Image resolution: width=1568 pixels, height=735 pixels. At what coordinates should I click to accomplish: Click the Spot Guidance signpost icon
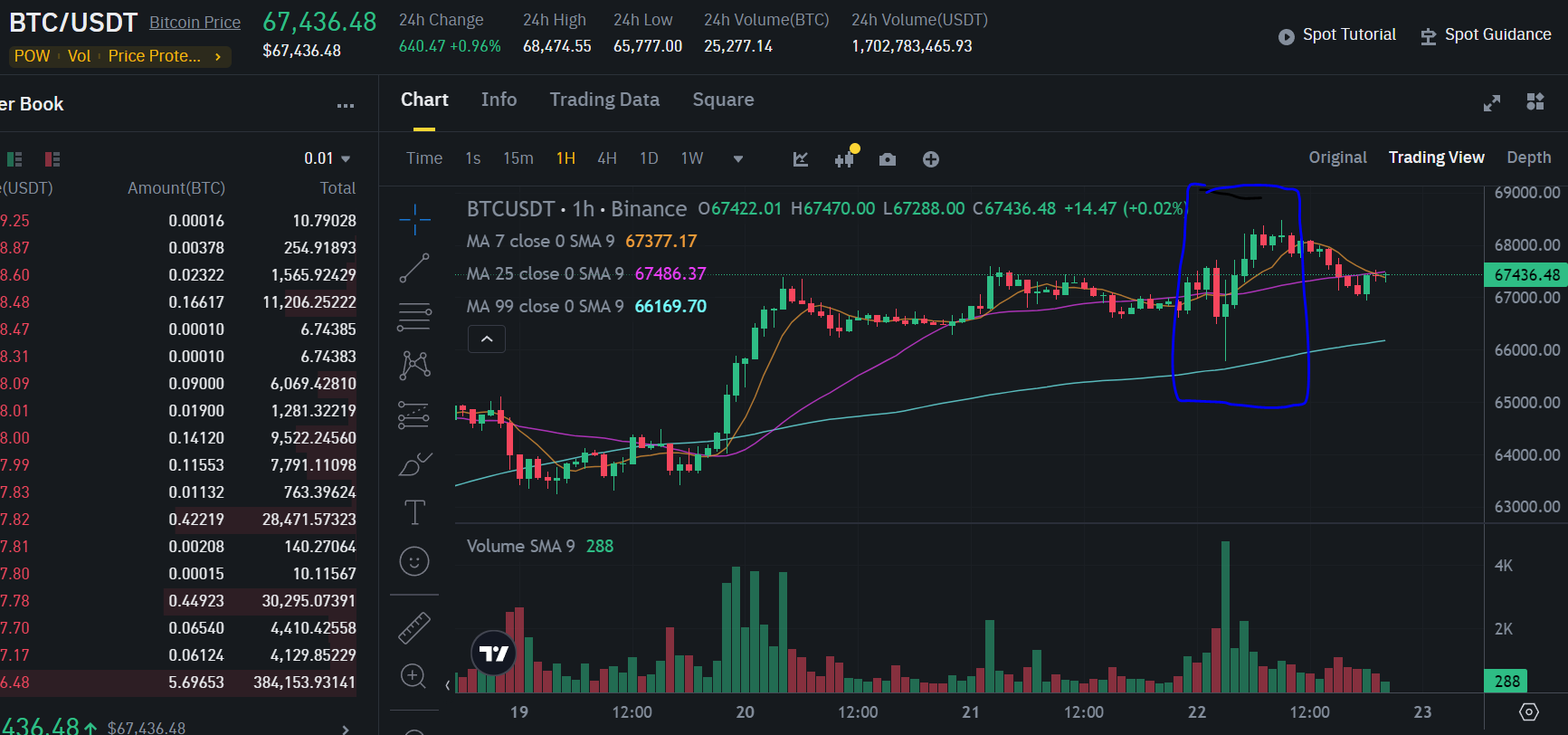(x=1429, y=37)
